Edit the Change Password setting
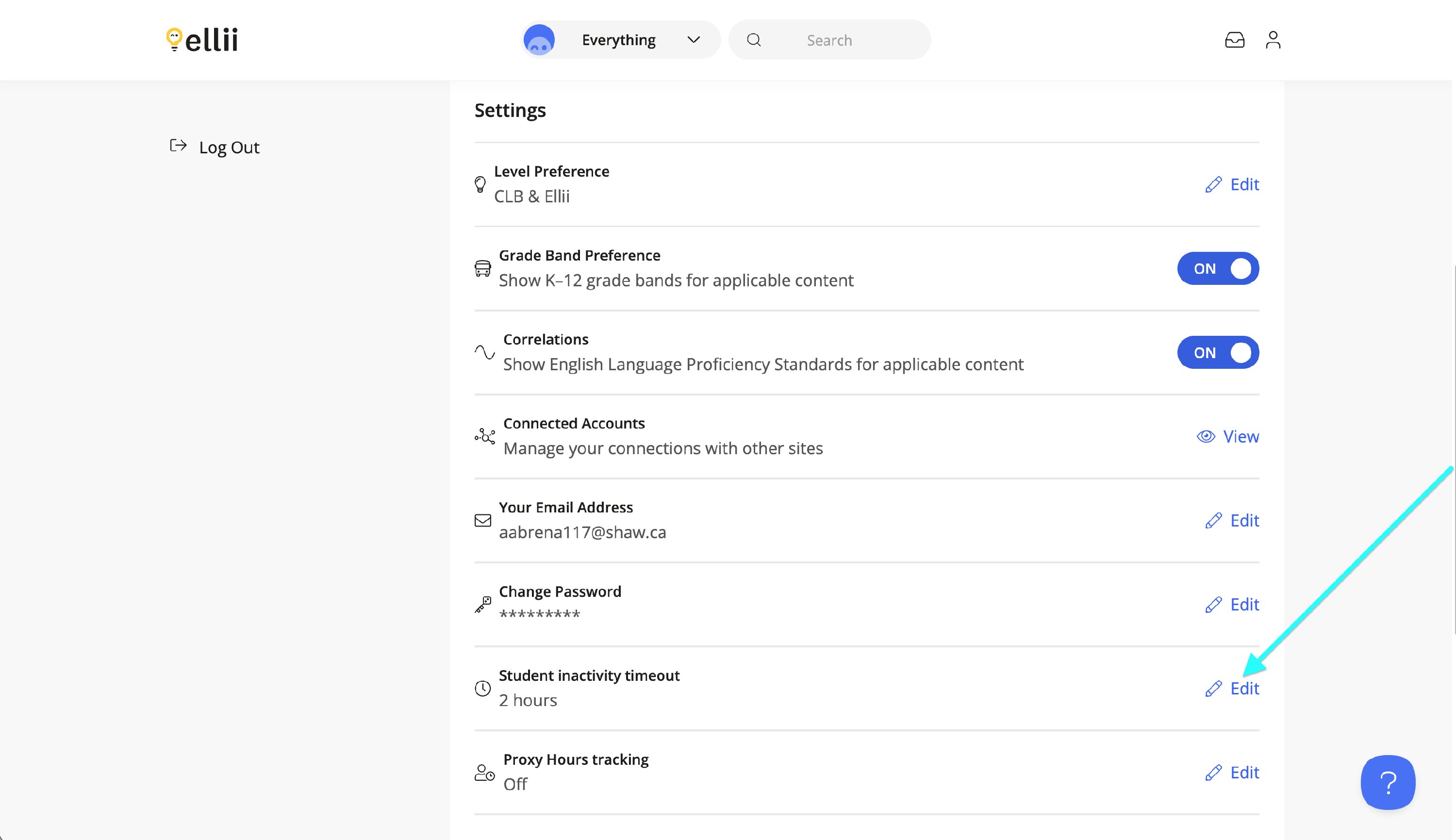The image size is (1456, 840). 1244,605
